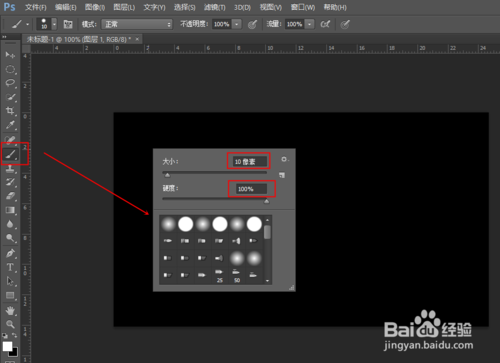This screenshot has width=500, height=363.
Task: Click the brush preset list scroll up arrow
Action: (267, 220)
